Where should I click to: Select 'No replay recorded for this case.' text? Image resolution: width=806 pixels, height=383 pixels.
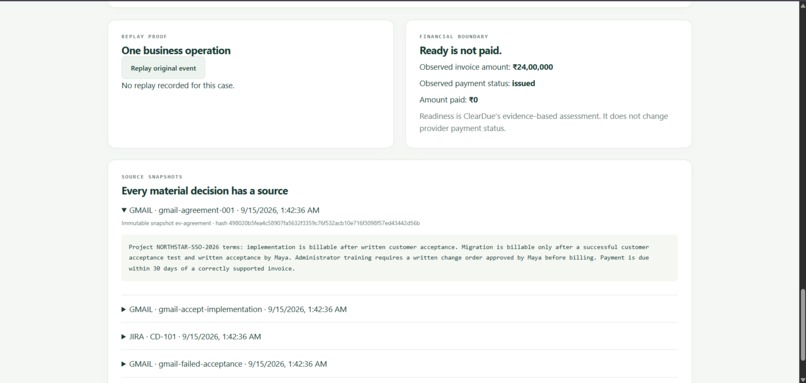click(x=178, y=85)
